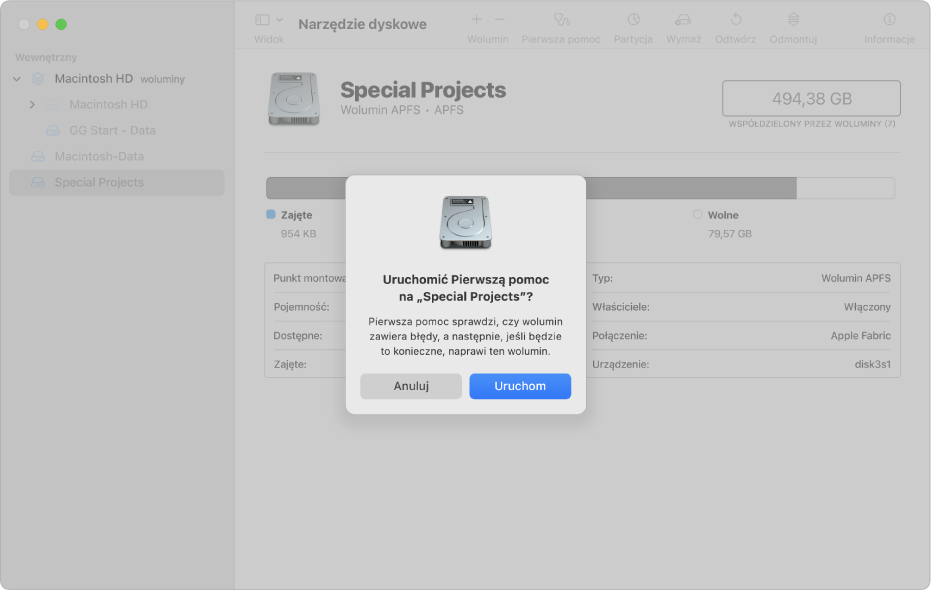Click the 494,38 GB capacity box
The image size is (931, 593).
(x=811, y=99)
